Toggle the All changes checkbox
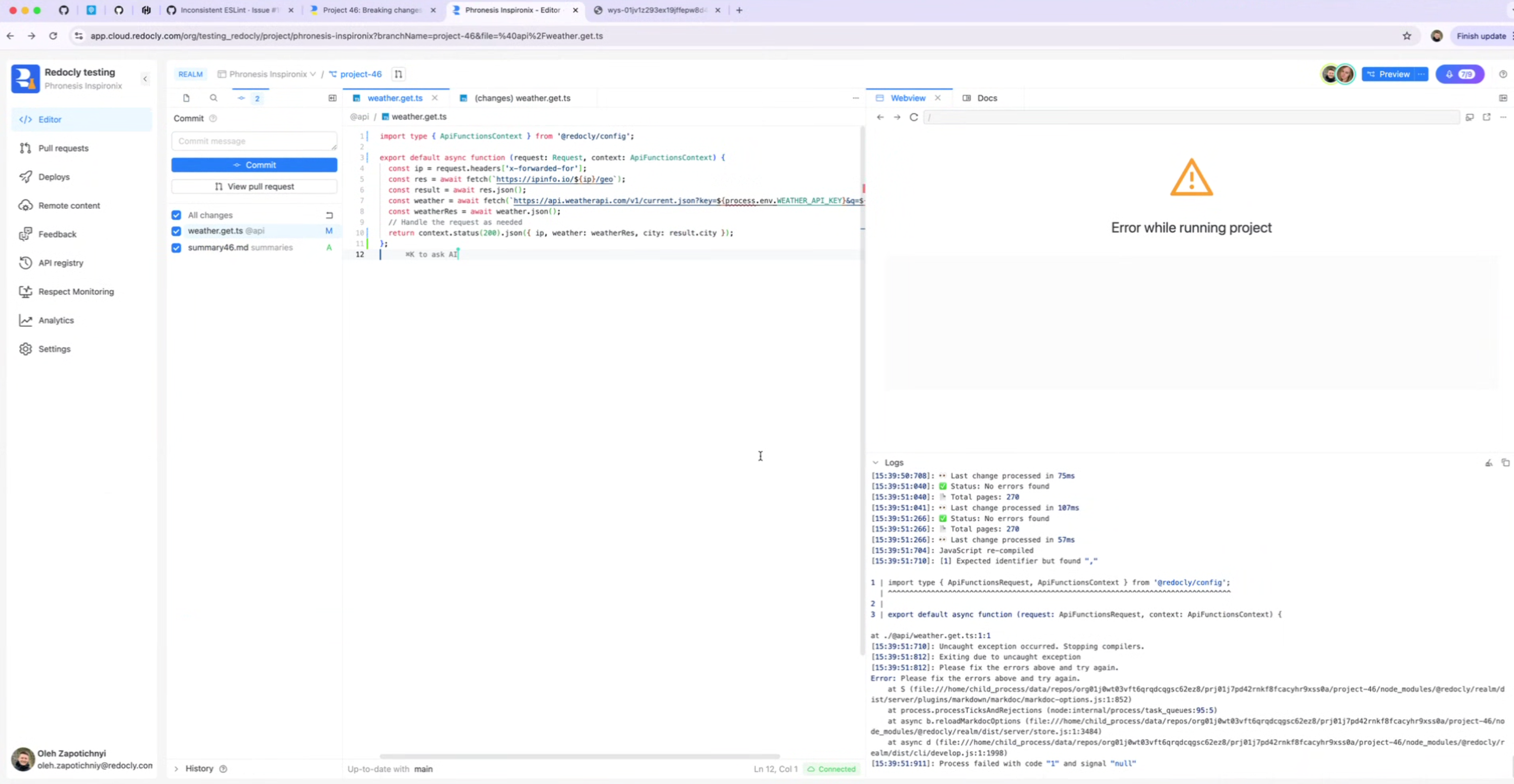1514x784 pixels. click(176, 215)
